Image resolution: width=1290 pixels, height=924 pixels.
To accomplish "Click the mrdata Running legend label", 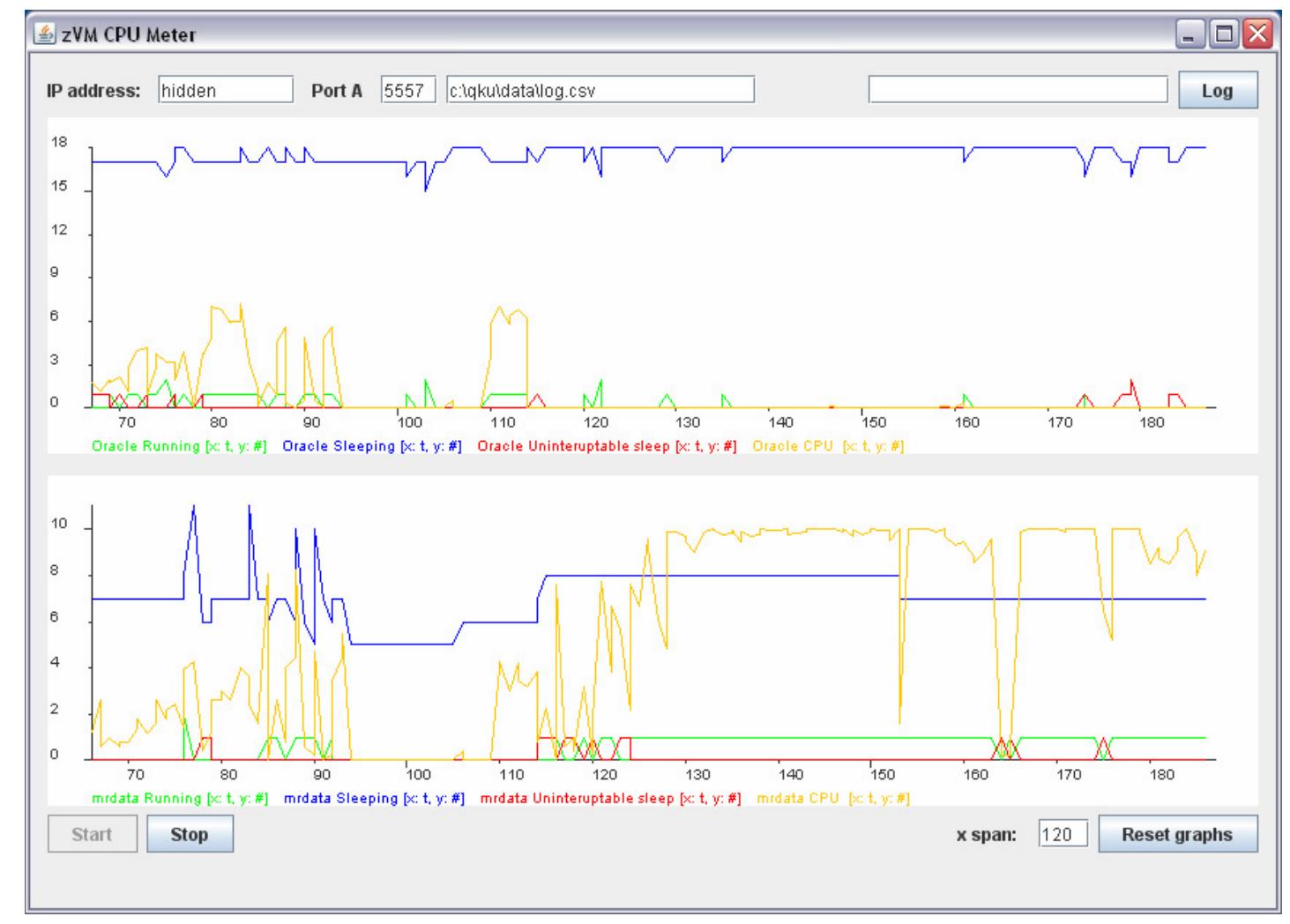I will 180,798.
